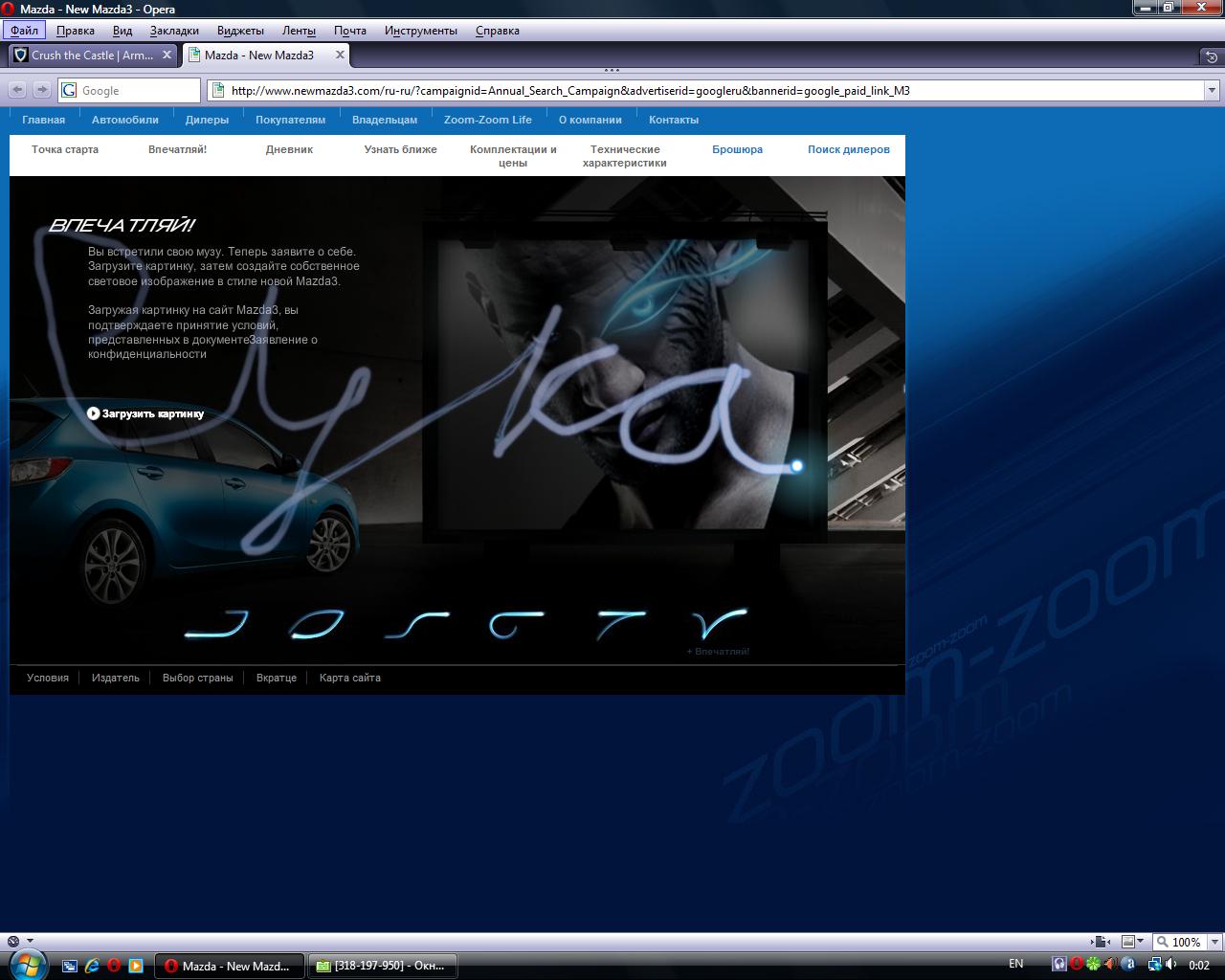Click the network connection tray icon
The image size is (1225, 980).
tap(1155, 965)
